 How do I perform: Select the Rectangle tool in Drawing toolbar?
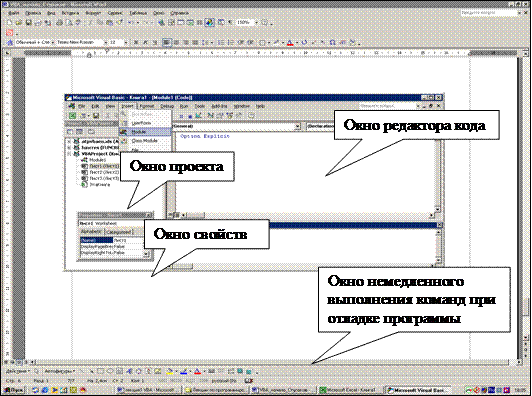(100, 371)
